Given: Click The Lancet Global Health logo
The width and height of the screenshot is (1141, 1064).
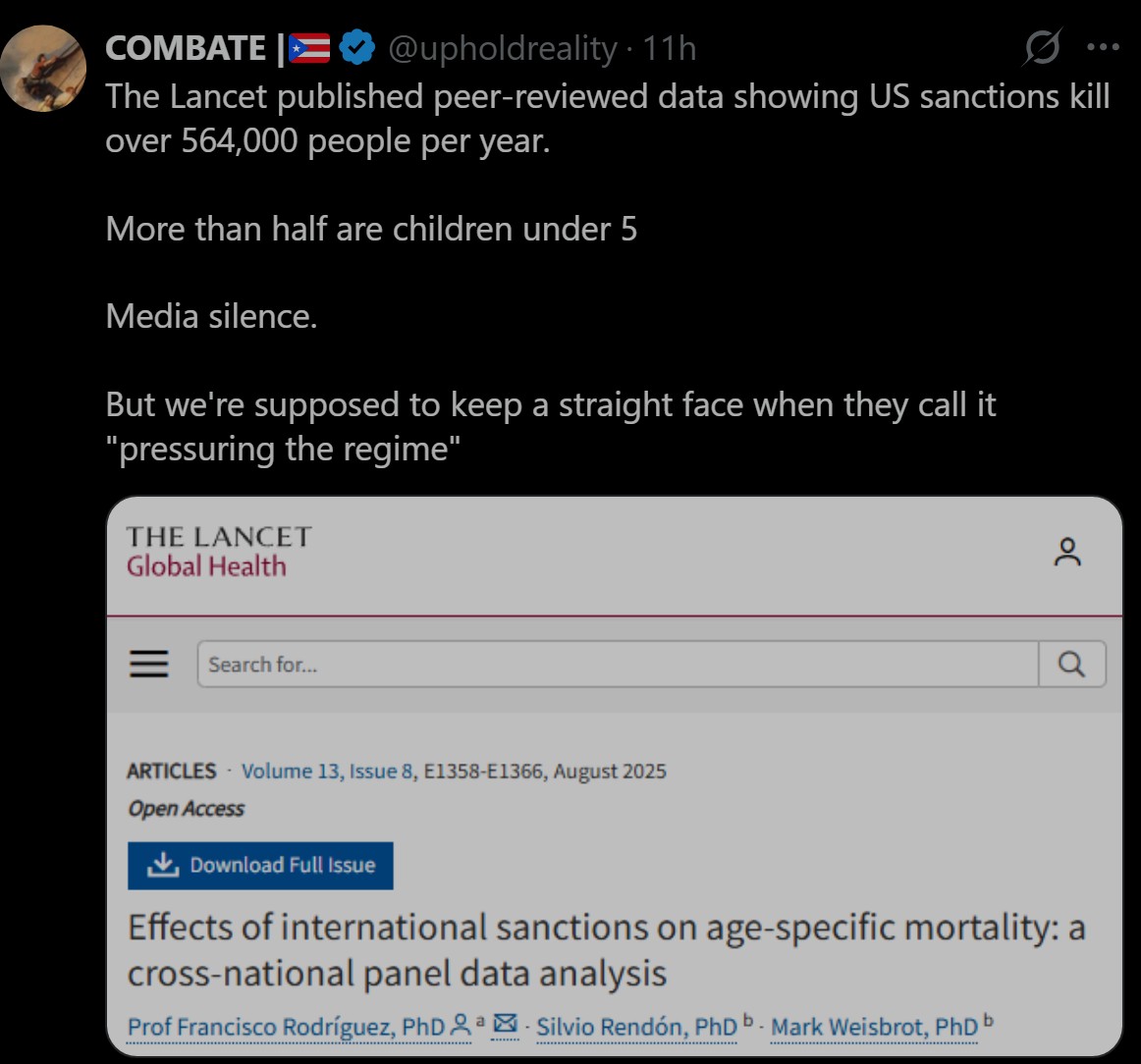Looking at the screenshot, I should tap(218, 552).
